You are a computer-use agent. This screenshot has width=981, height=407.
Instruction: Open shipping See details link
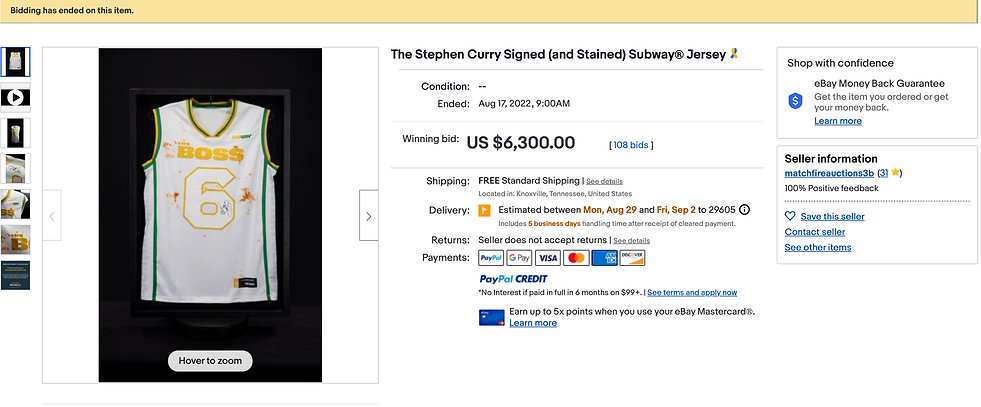click(604, 181)
